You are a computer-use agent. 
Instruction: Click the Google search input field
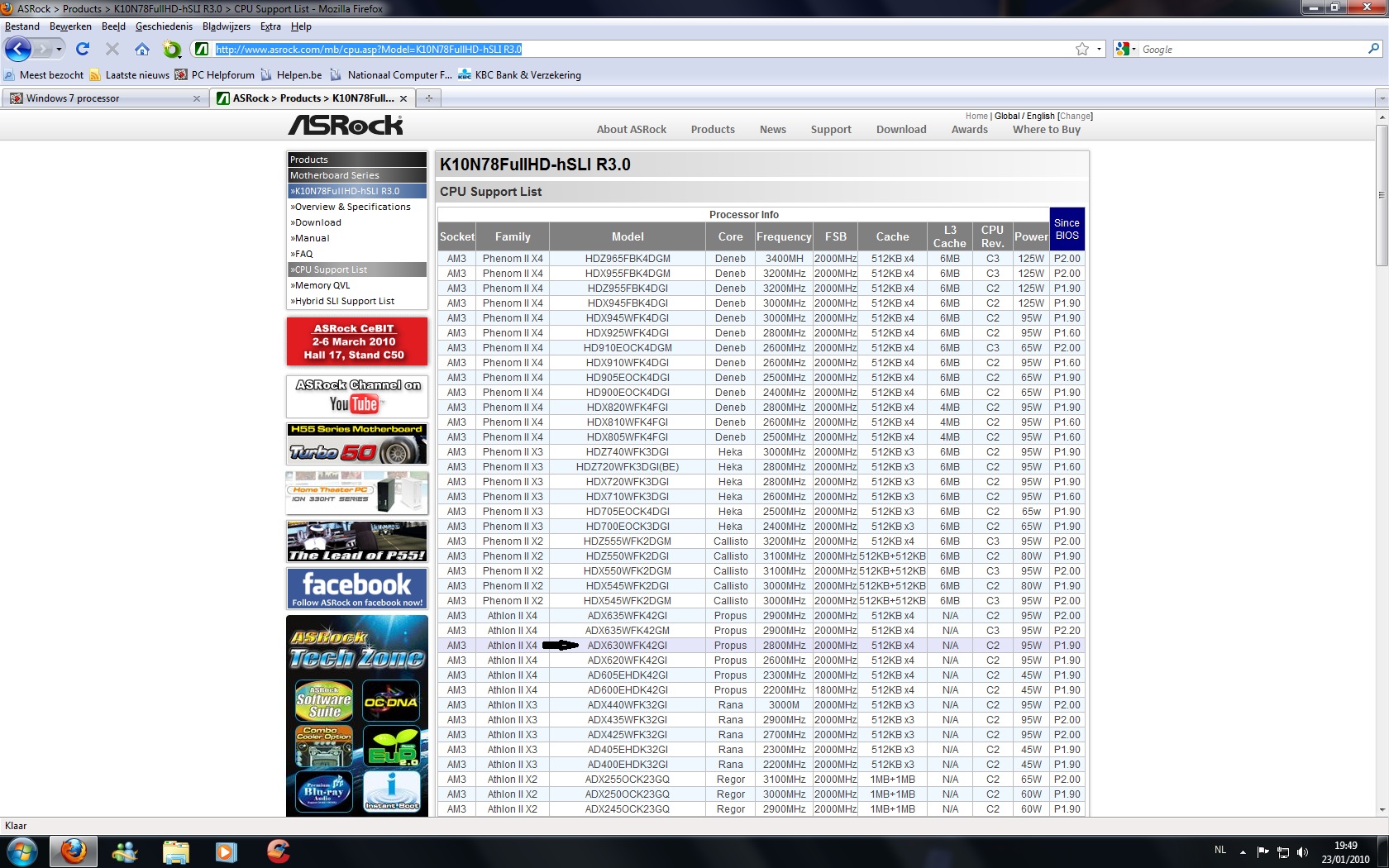coord(1252,50)
